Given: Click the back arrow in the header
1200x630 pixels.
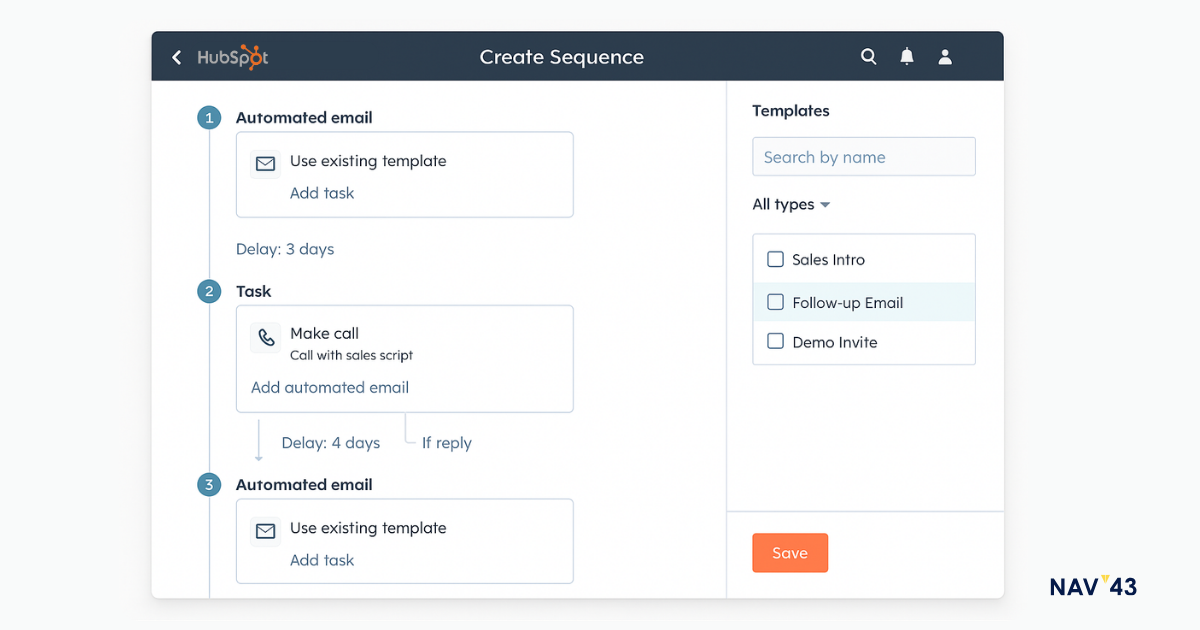Looking at the screenshot, I should click(177, 57).
